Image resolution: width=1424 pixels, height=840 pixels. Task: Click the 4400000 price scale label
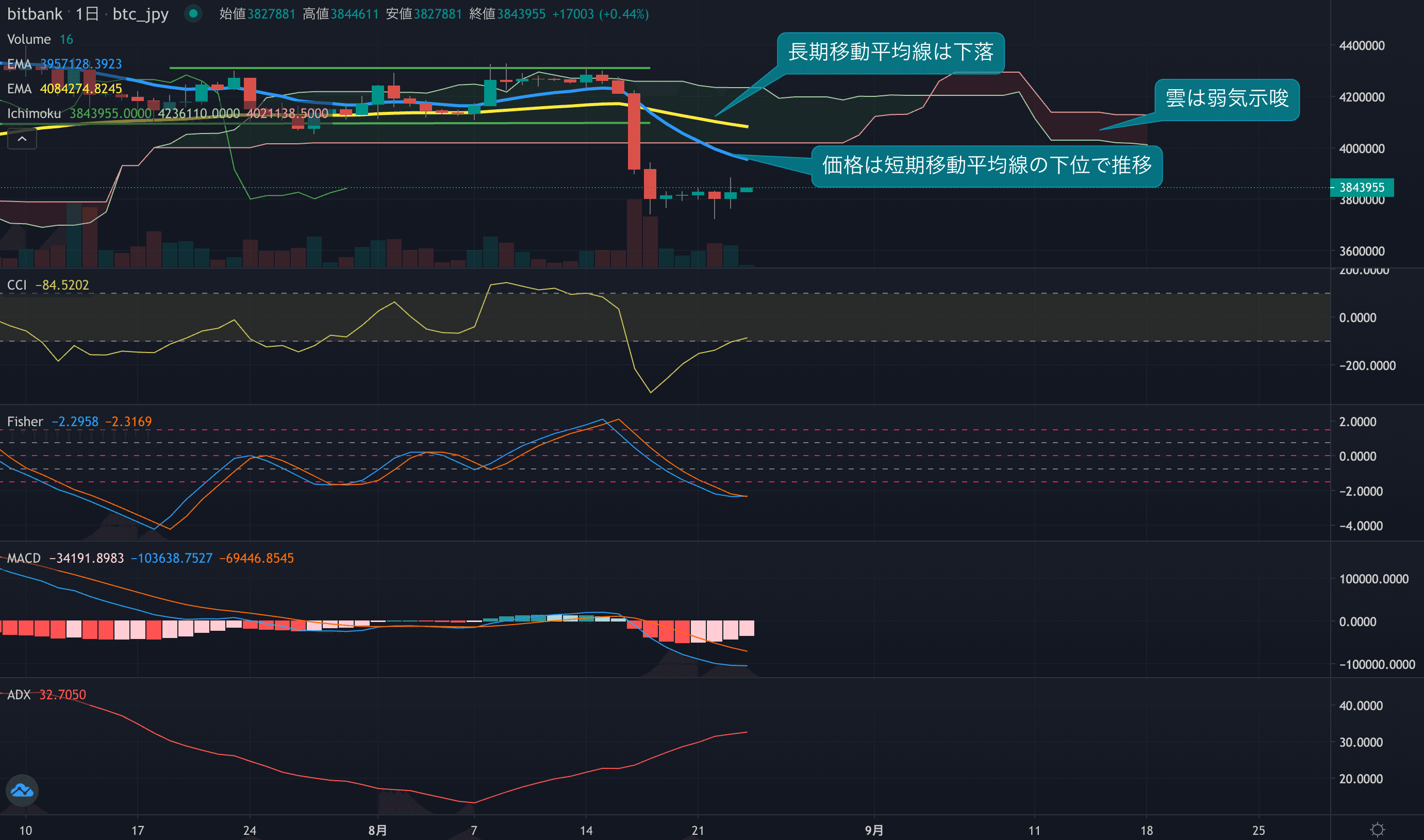pyautogui.click(x=1362, y=46)
